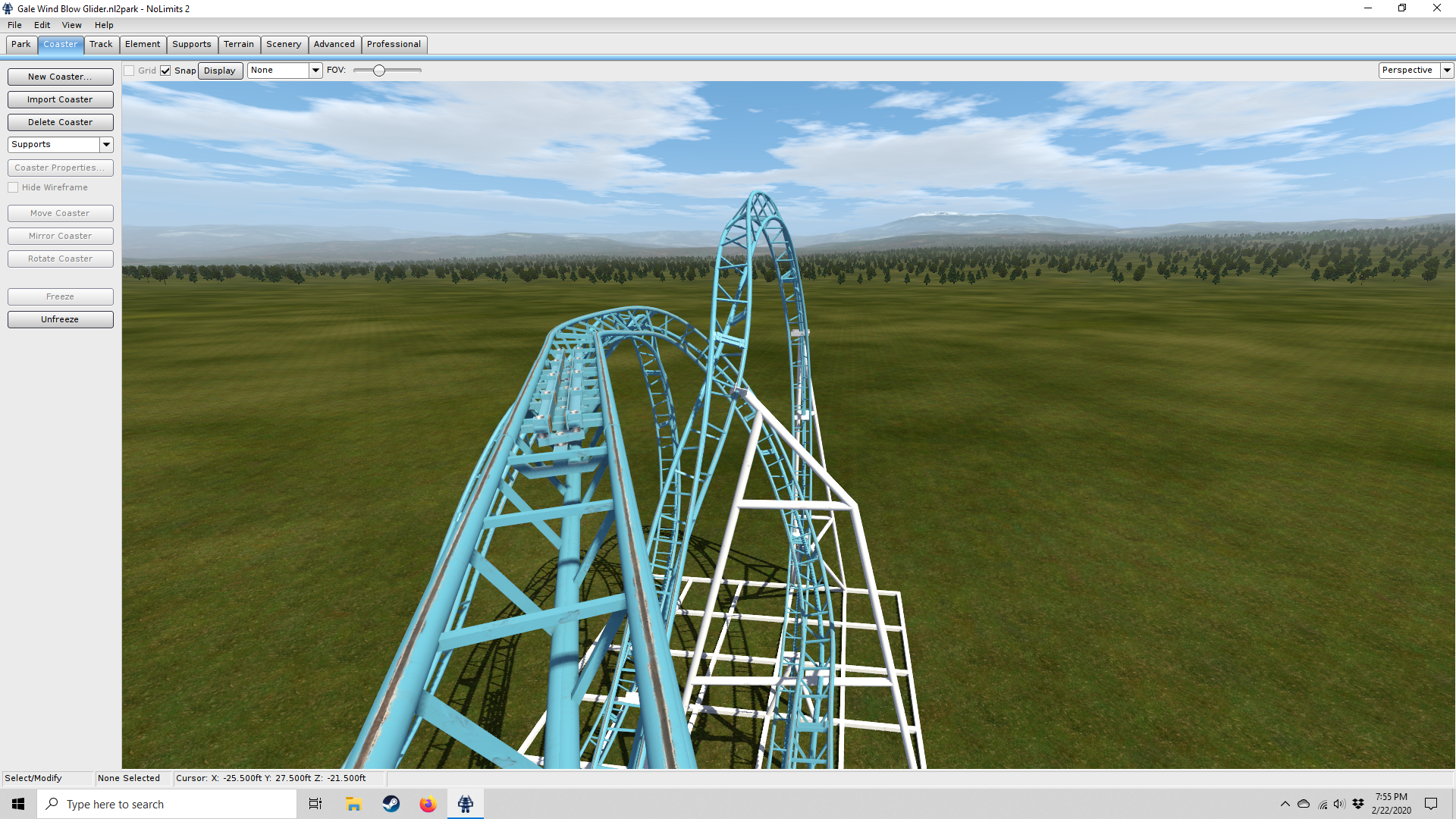1456x819 pixels.
Task: Click the FOV slider handle
Action: click(379, 71)
